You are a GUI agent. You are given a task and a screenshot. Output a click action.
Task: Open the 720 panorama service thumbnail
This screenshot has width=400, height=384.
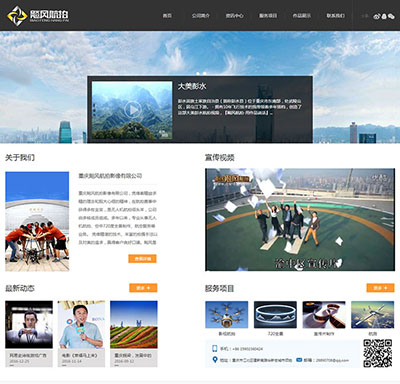[275, 315]
